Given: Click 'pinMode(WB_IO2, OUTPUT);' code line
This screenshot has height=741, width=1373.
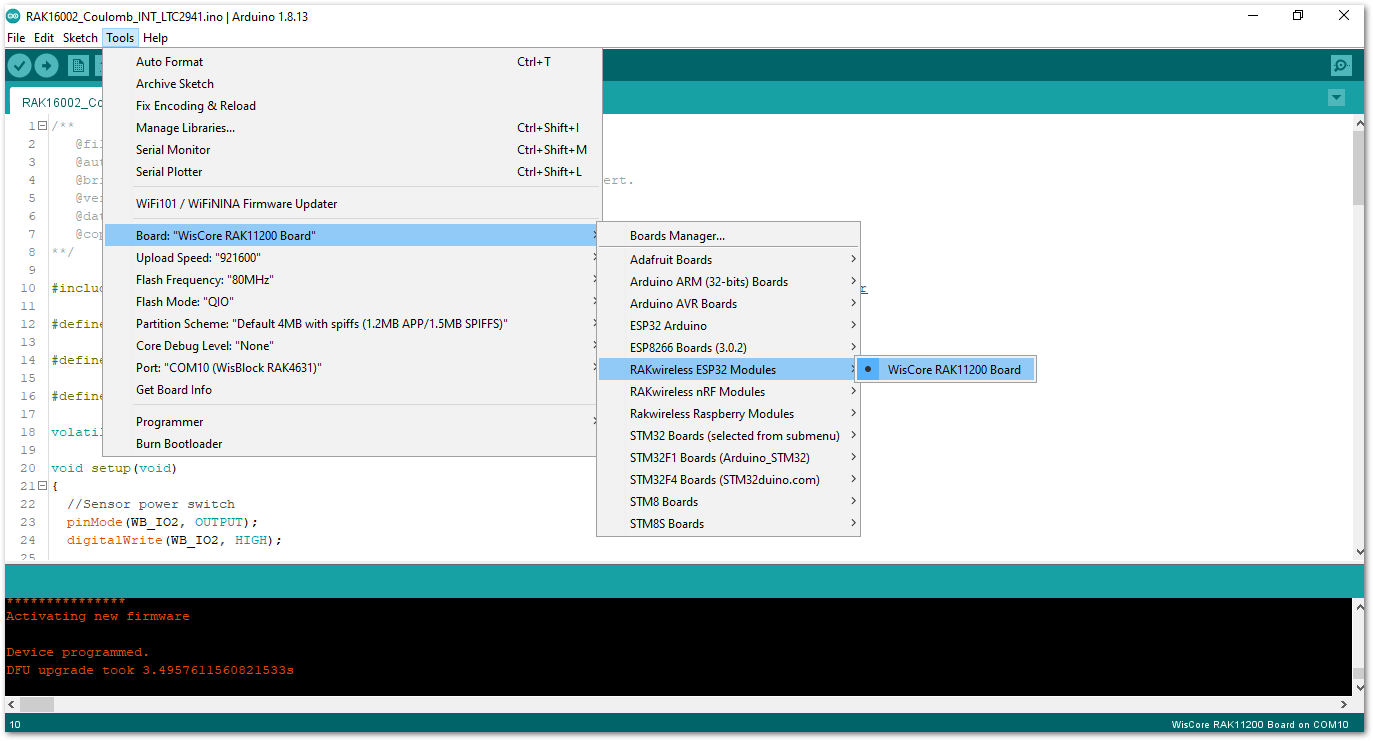Looking at the screenshot, I should [x=163, y=522].
